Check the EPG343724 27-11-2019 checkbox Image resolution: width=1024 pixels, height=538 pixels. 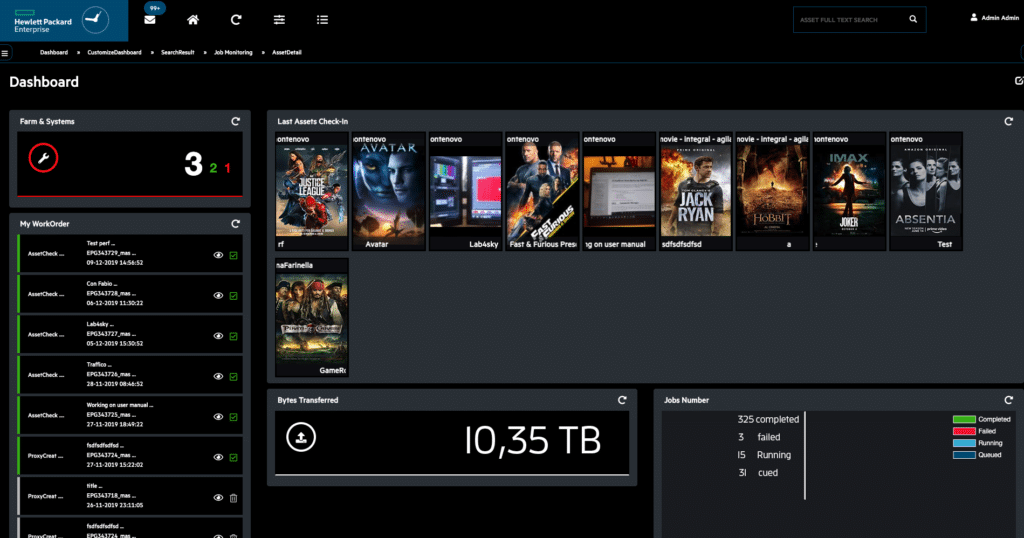point(233,458)
